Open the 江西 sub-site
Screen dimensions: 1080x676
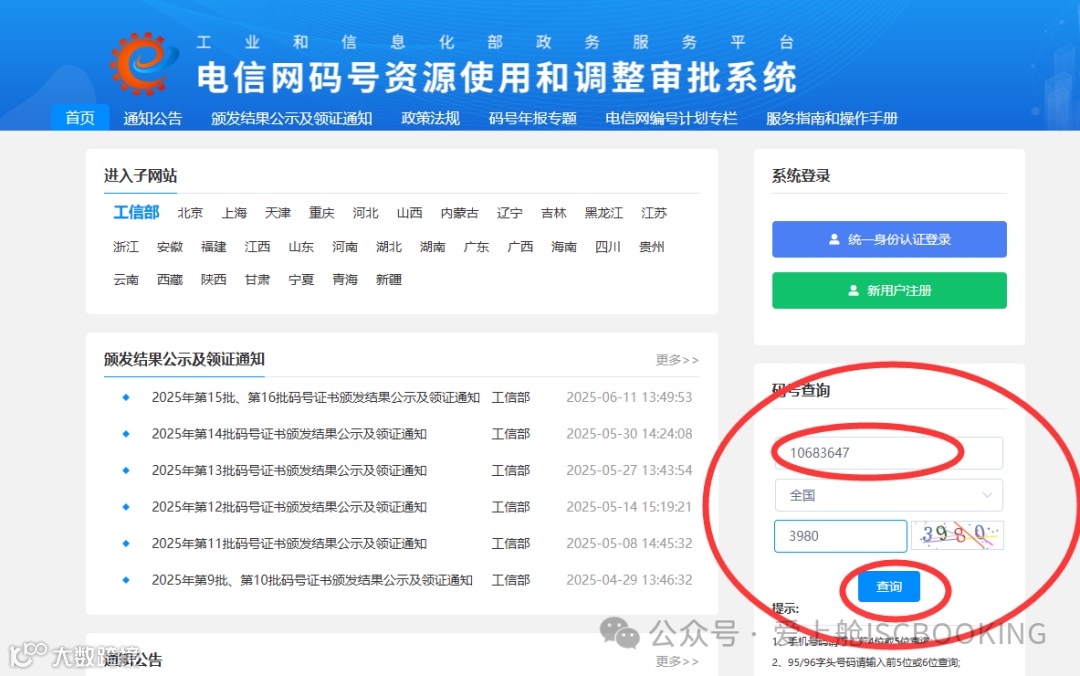(258, 247)
